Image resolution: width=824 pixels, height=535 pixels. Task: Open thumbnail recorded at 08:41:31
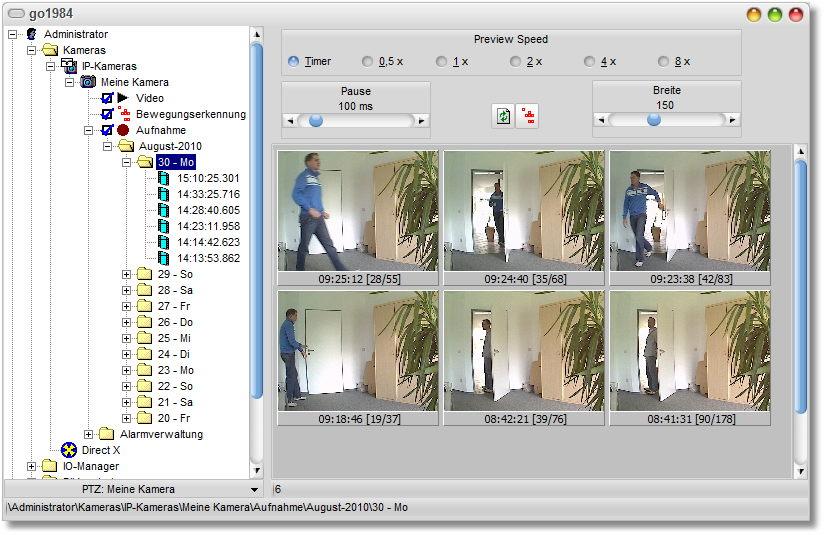point(690,358)
